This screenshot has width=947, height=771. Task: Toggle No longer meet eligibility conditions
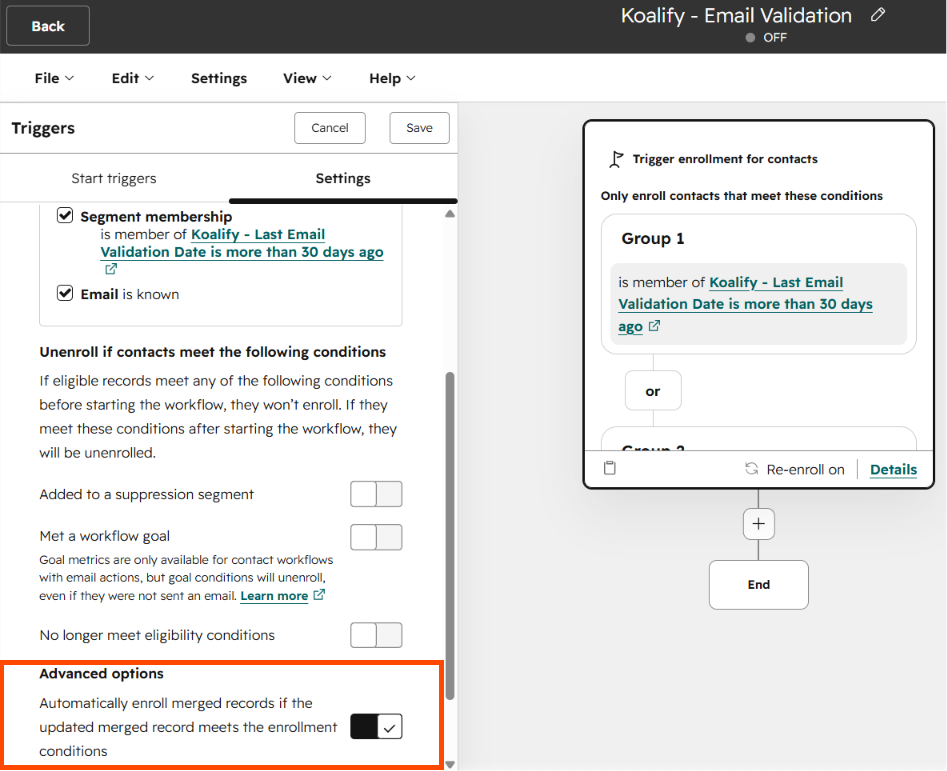click(x=376, y=635)
